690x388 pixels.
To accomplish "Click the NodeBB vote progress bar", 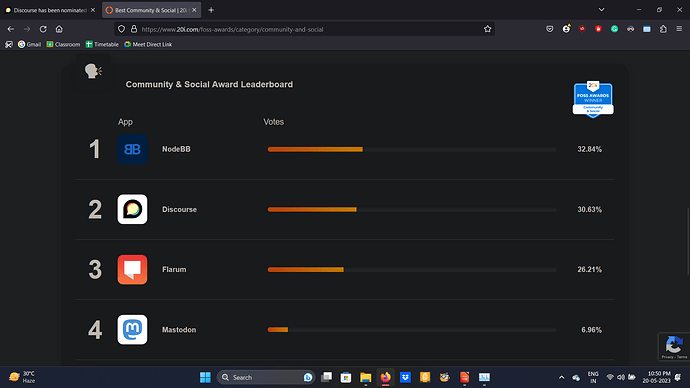I will 412,150.
